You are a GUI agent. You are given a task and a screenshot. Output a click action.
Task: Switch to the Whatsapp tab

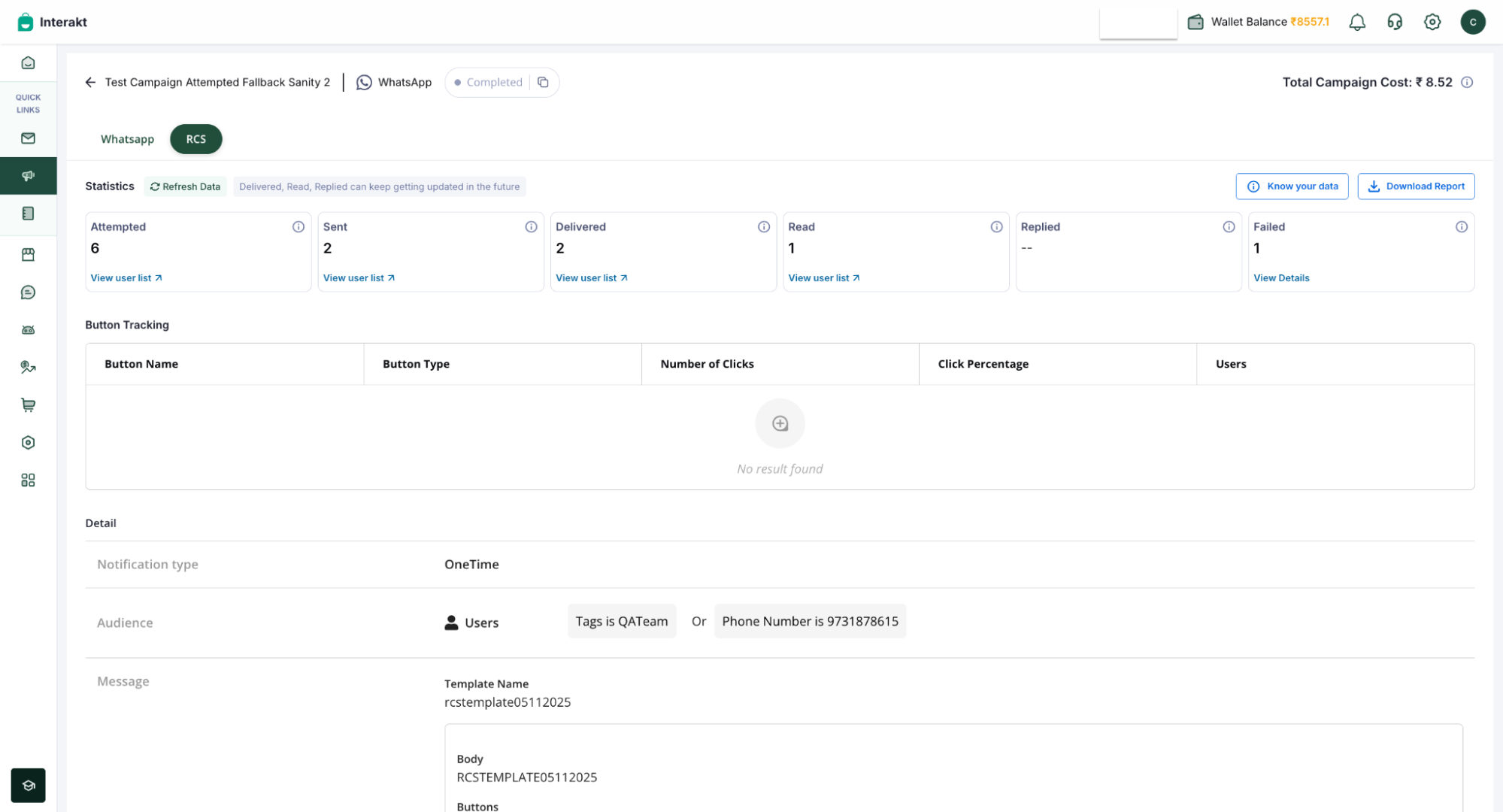coord(127,139)
